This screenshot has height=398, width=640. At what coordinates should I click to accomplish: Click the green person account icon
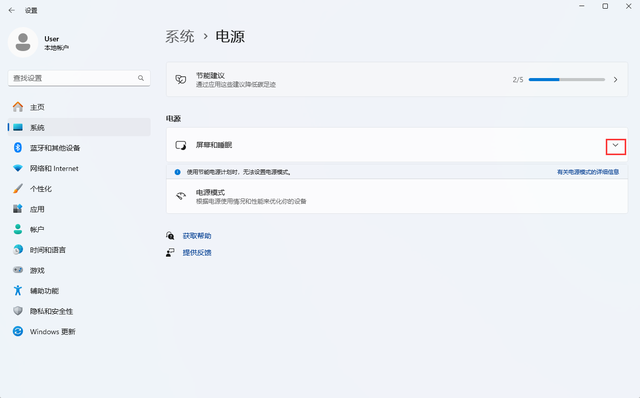(x=18, y=229)
